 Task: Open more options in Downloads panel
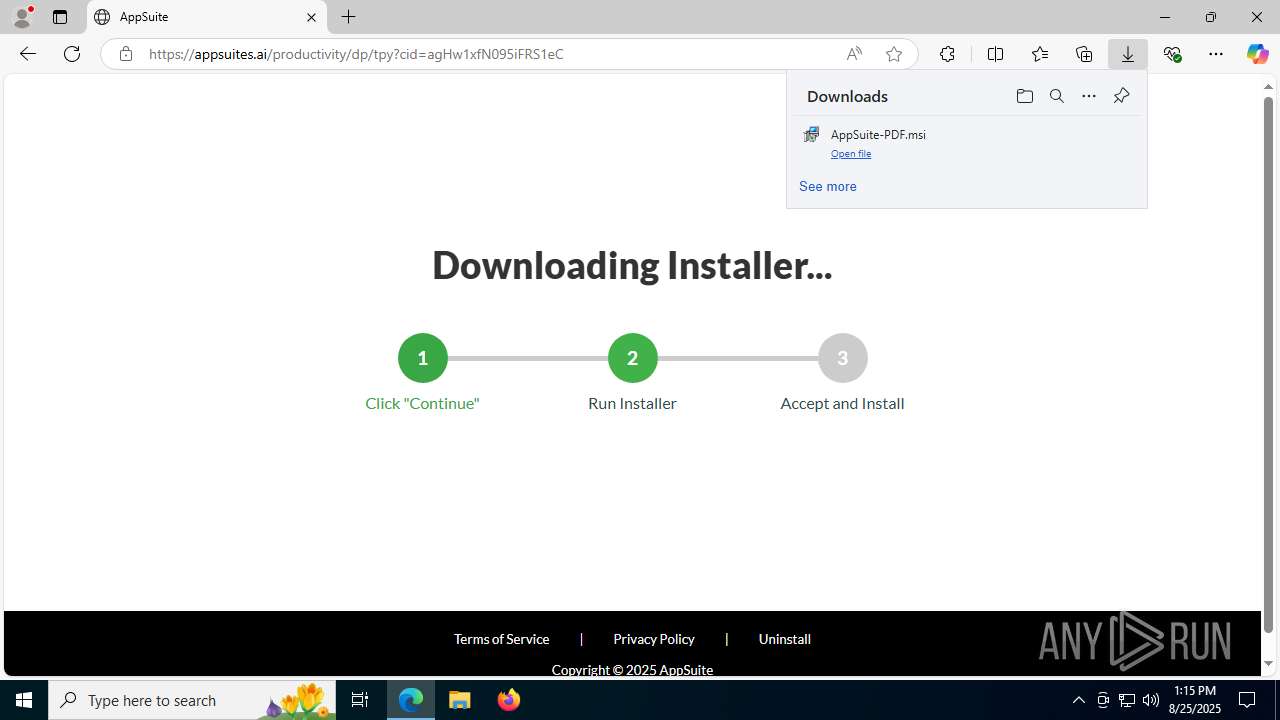click(1089, 96)
